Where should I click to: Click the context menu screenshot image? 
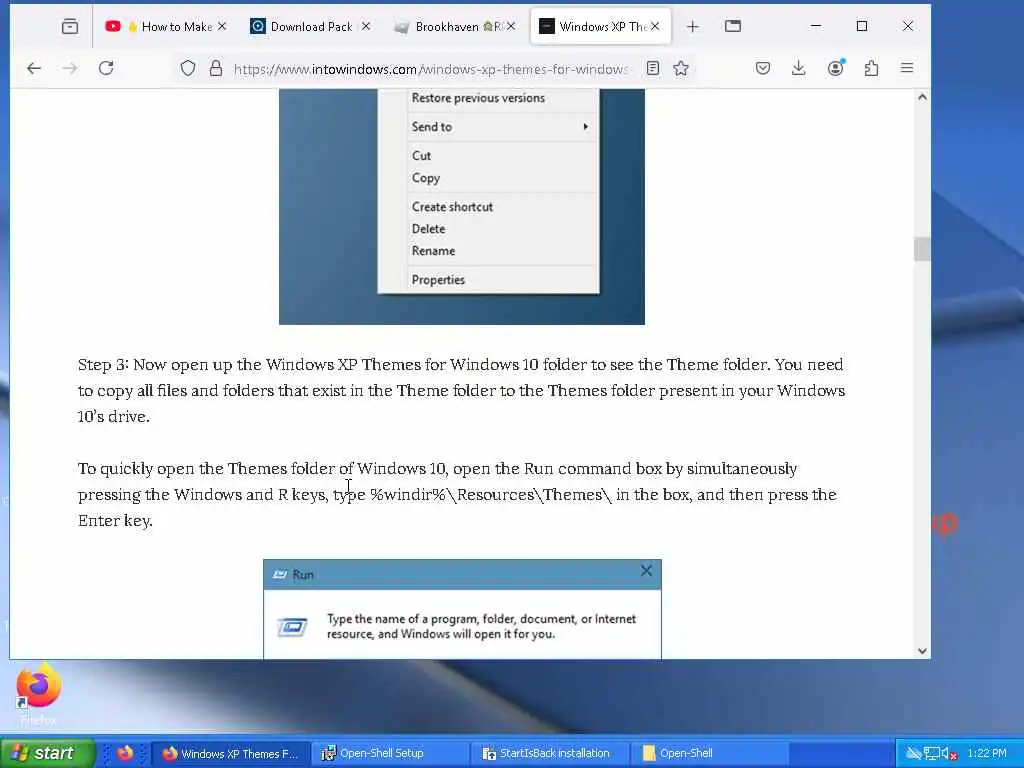[x=462, y=206]
